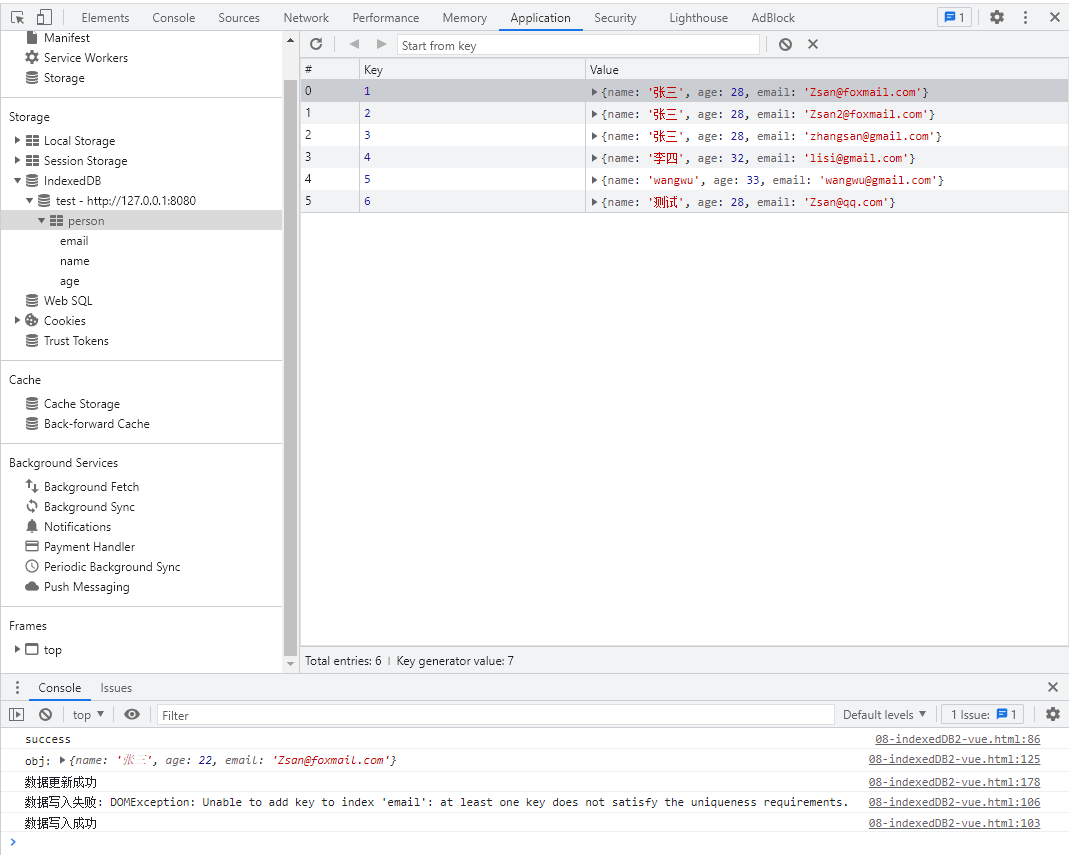The height and width of the screenshot is (855, 1069).
Task: Open the Network tab
Action: 306,18
